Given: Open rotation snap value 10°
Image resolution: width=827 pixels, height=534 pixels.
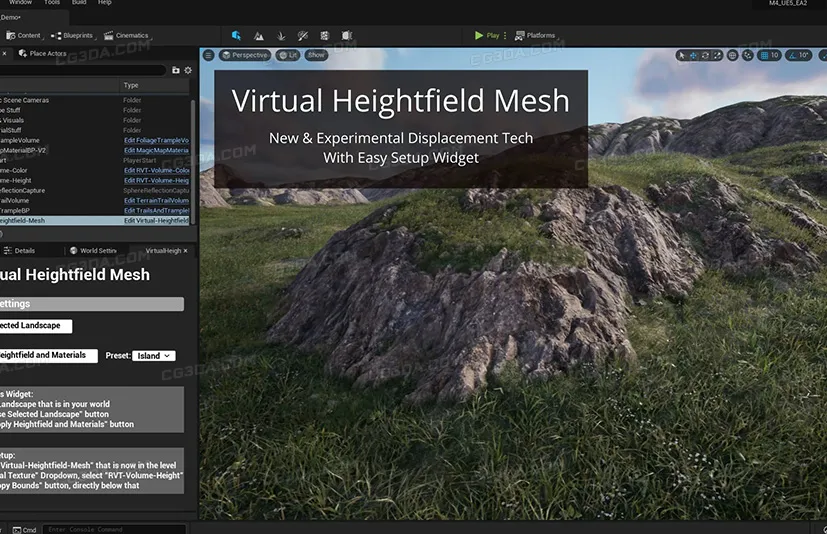Looking at the screenshot, I should 803,55.
